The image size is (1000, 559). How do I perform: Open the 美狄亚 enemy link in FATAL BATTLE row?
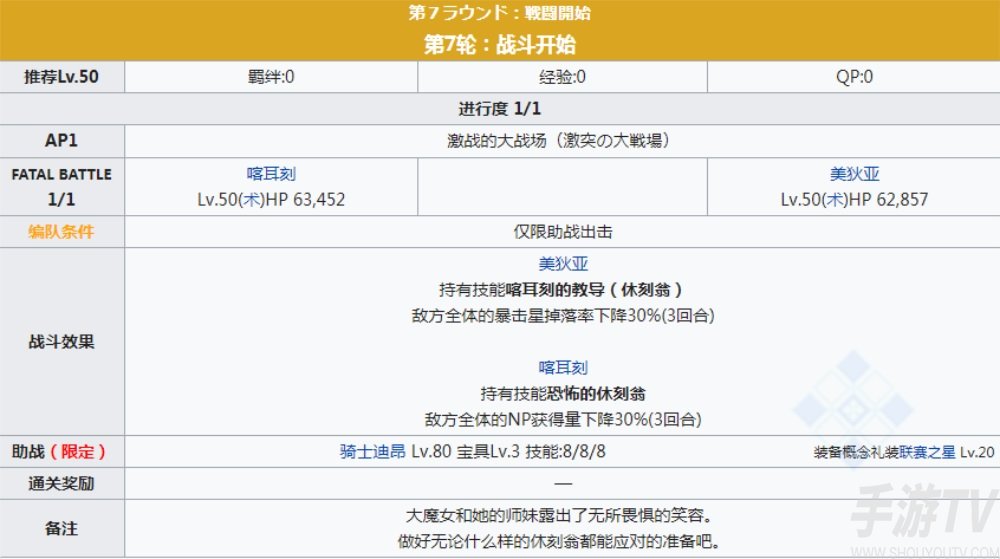coord(854,174)
